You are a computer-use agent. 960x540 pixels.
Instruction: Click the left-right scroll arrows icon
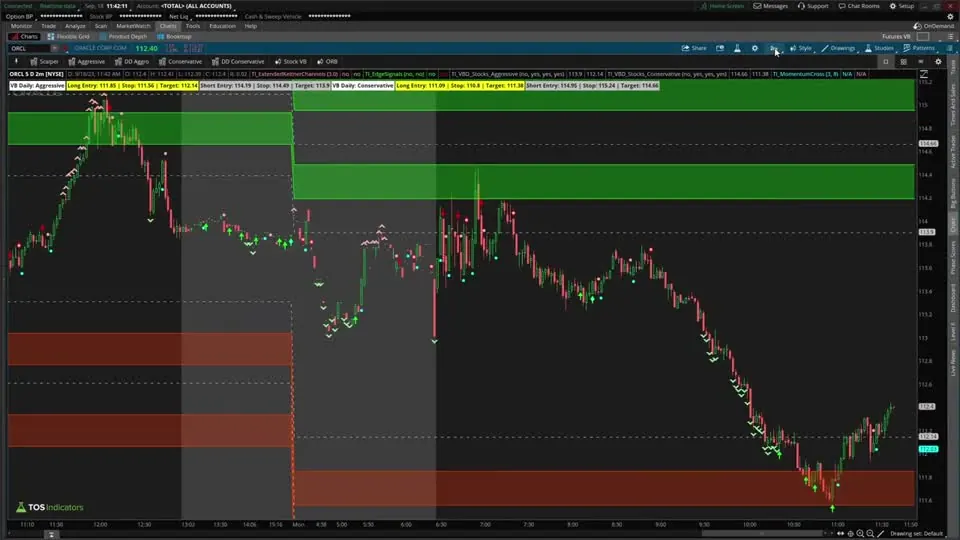840,534
